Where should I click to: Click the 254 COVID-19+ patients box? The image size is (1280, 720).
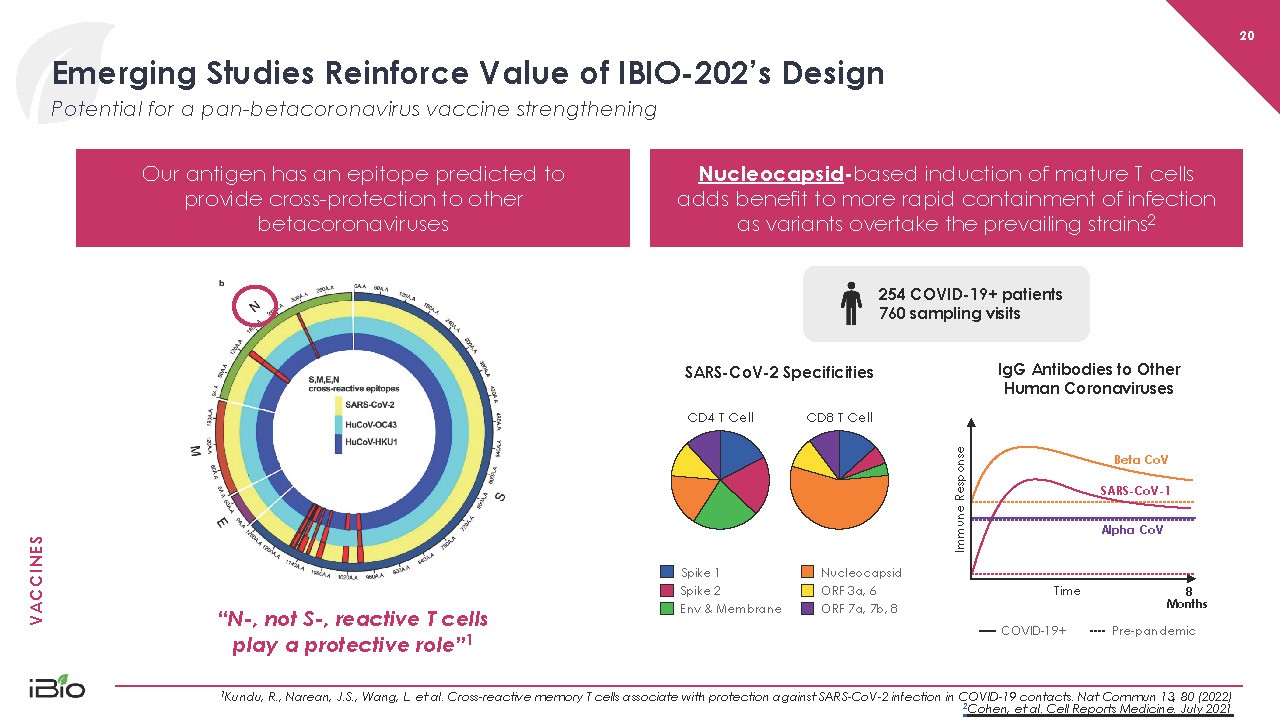tap(945, 303)
